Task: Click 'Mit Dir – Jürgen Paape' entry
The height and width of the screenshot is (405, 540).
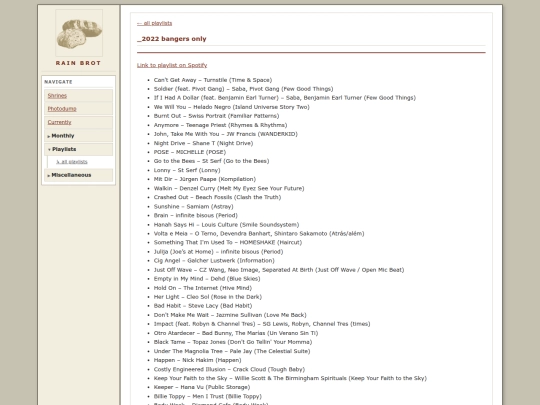Action: [x=205, y=179]
